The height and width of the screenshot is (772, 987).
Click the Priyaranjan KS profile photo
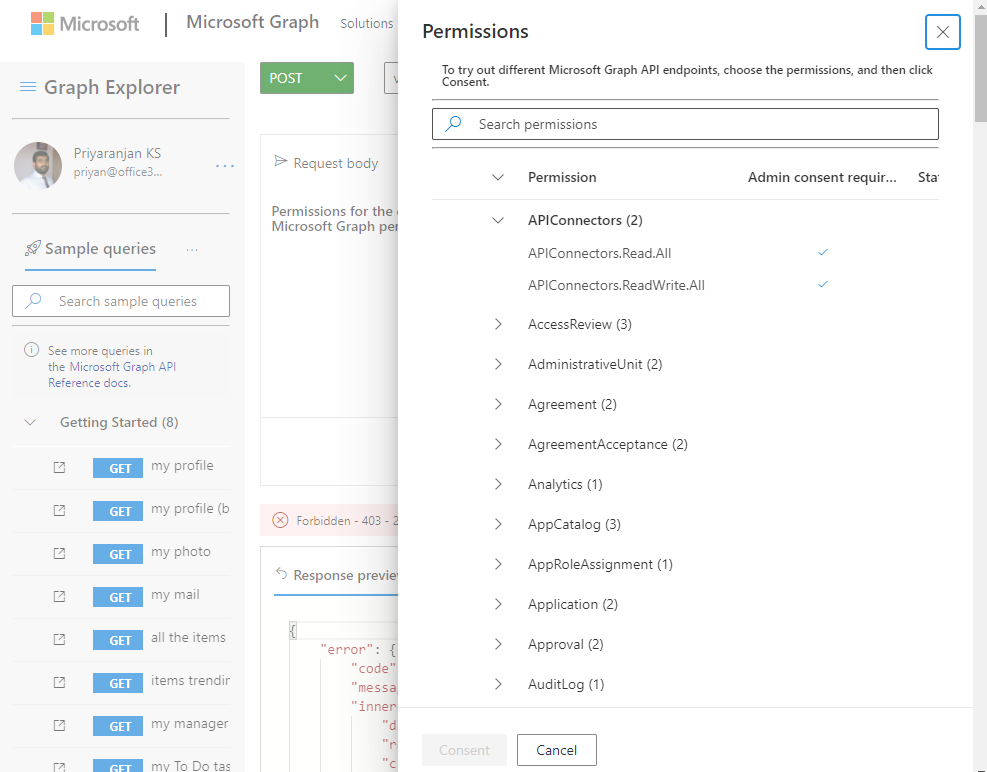38,166
